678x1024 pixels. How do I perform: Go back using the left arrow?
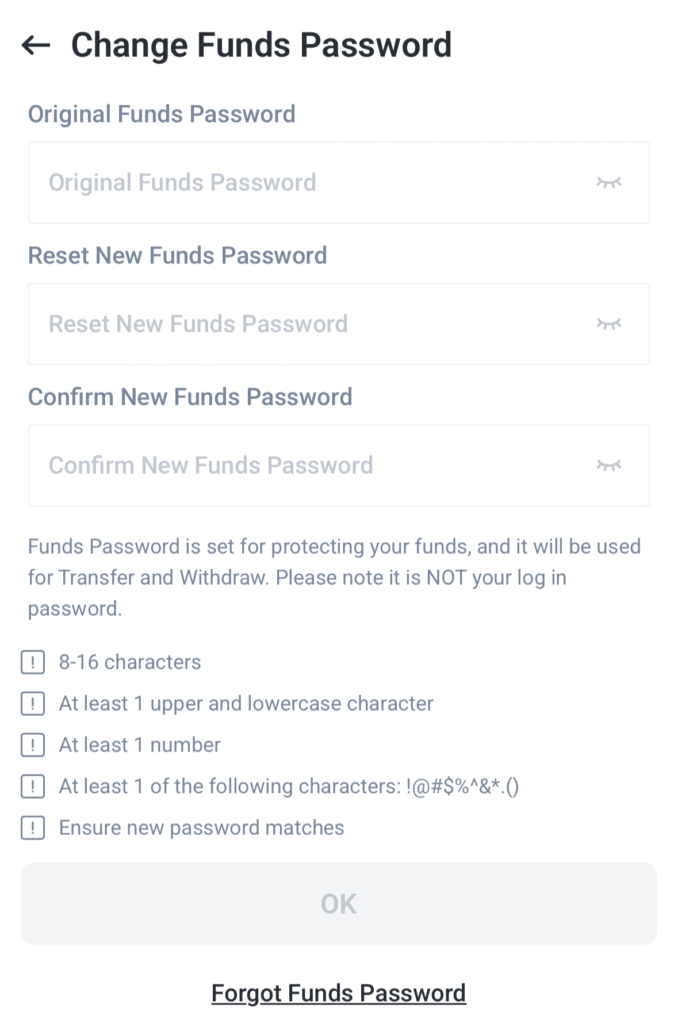[x=36, y=45]
